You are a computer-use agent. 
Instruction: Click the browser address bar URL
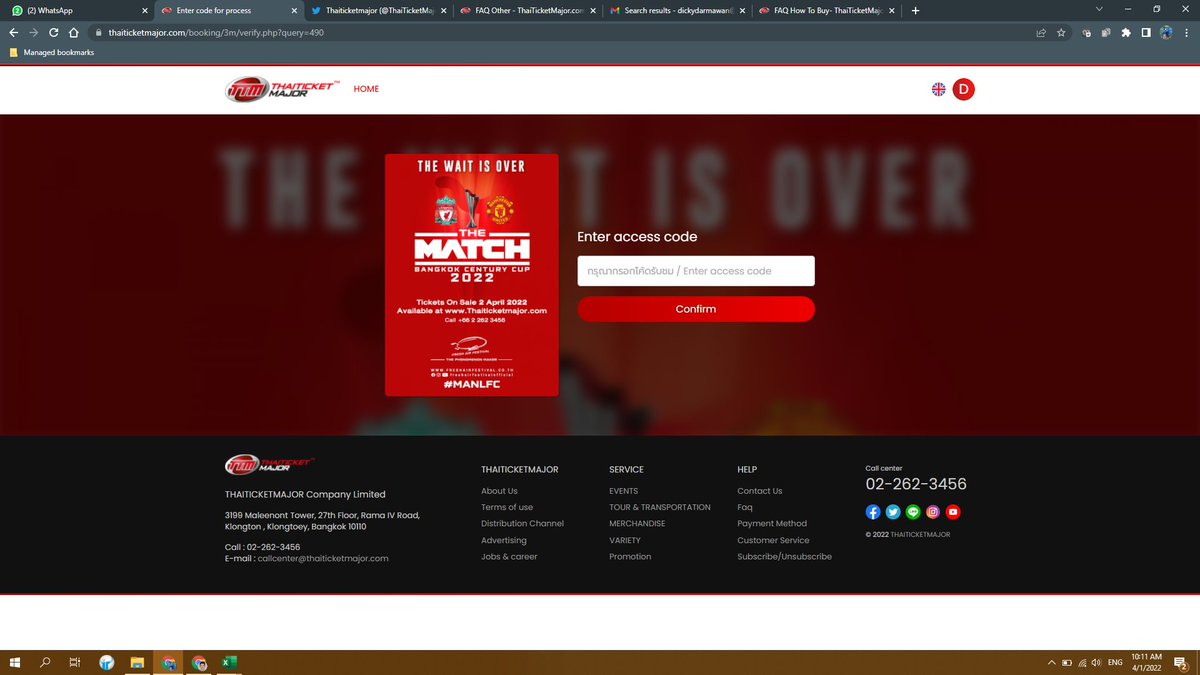tap(216, 32)
